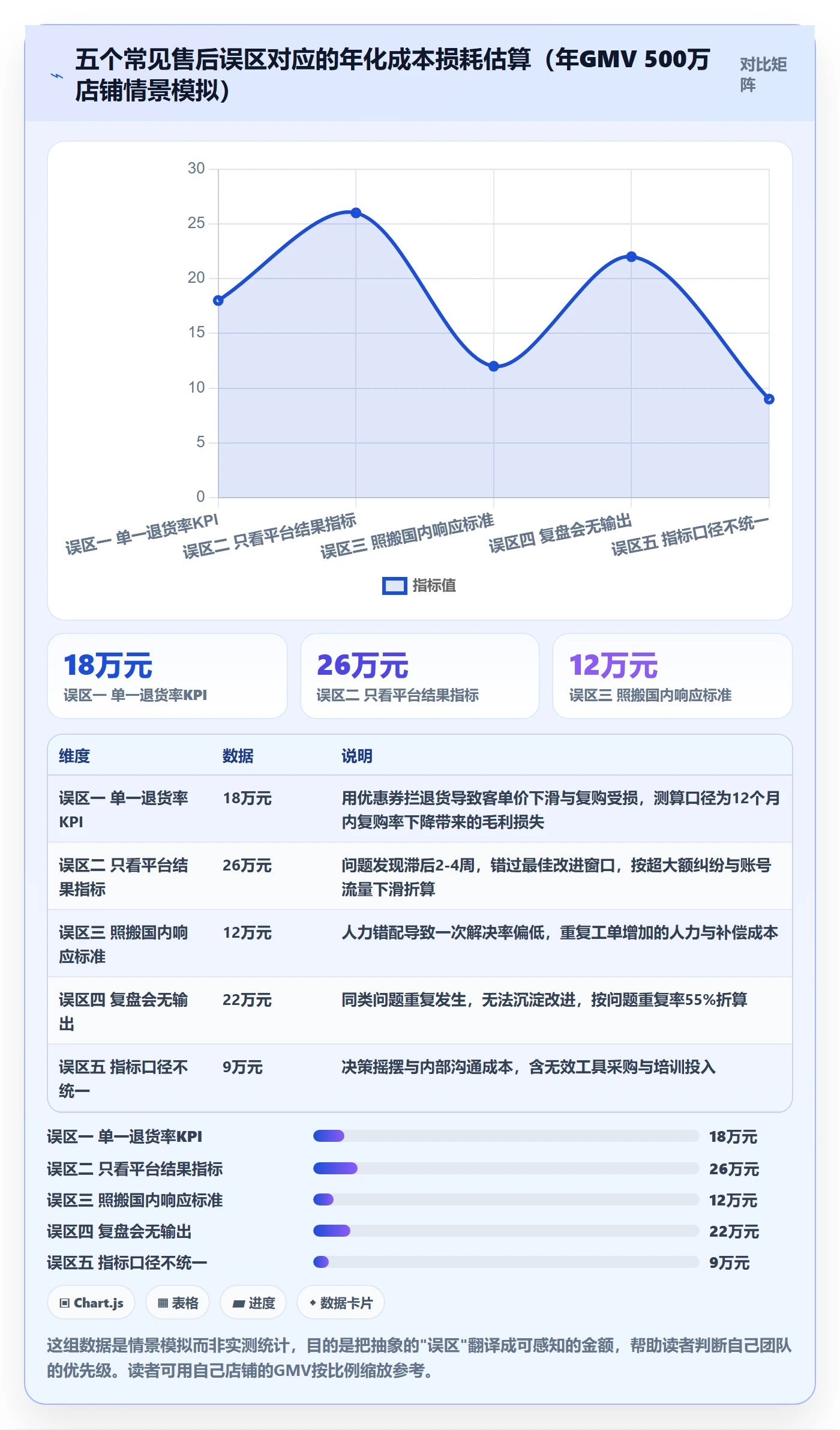Select the 表格 tag
The width and height of the screenshot is (840, 1430).
coord(178,1303)
